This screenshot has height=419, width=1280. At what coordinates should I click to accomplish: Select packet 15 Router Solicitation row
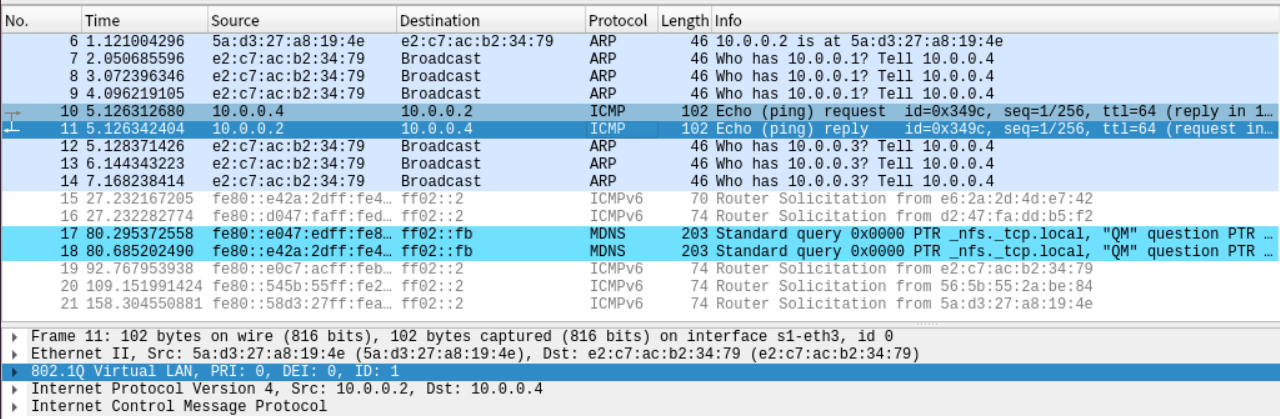(x=640, y=198)
